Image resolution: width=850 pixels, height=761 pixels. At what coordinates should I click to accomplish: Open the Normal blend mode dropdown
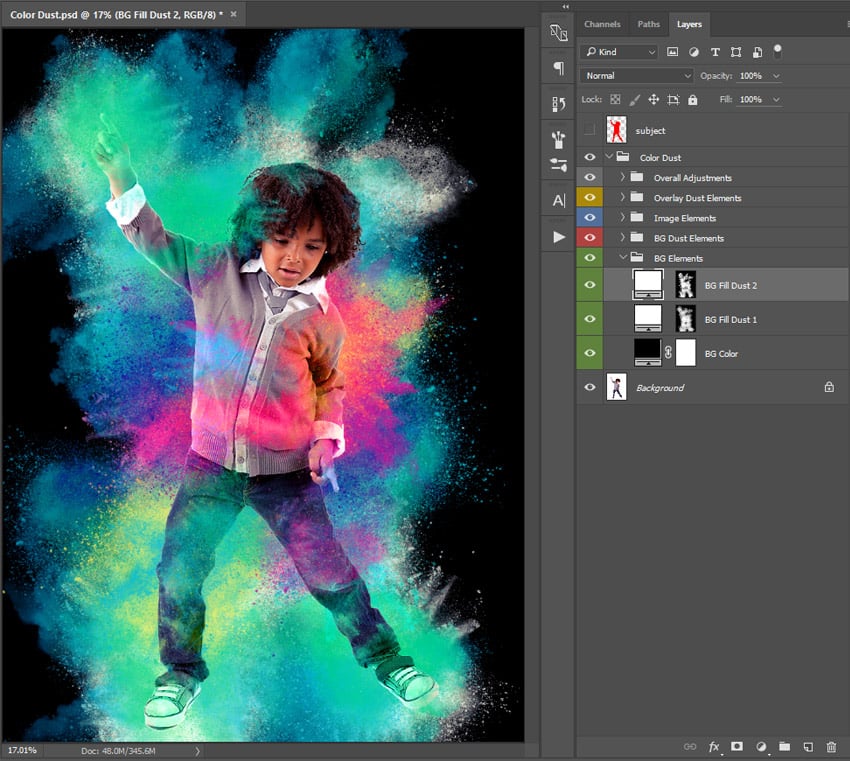[x=637, y=76]
